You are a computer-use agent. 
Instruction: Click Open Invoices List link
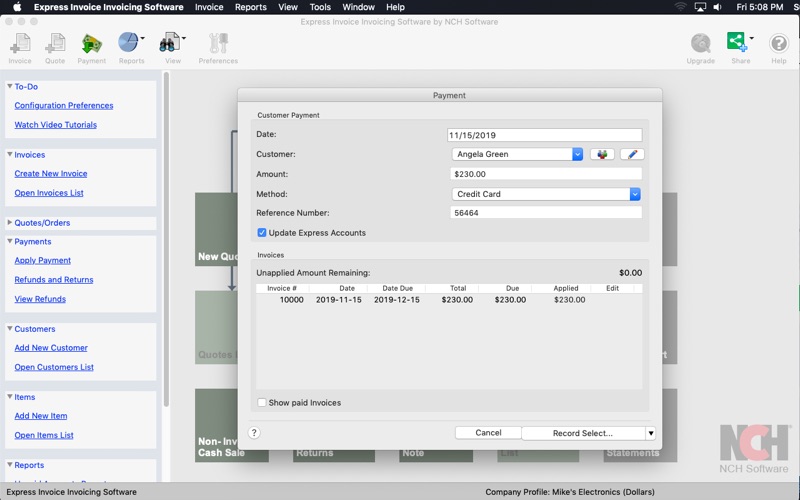49,193
